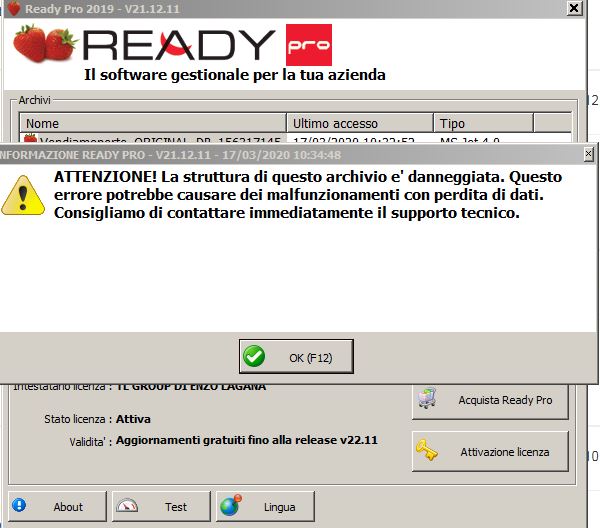Click the shopping cart icon
The height and width of the screenshot is (528, 600).
427,398
